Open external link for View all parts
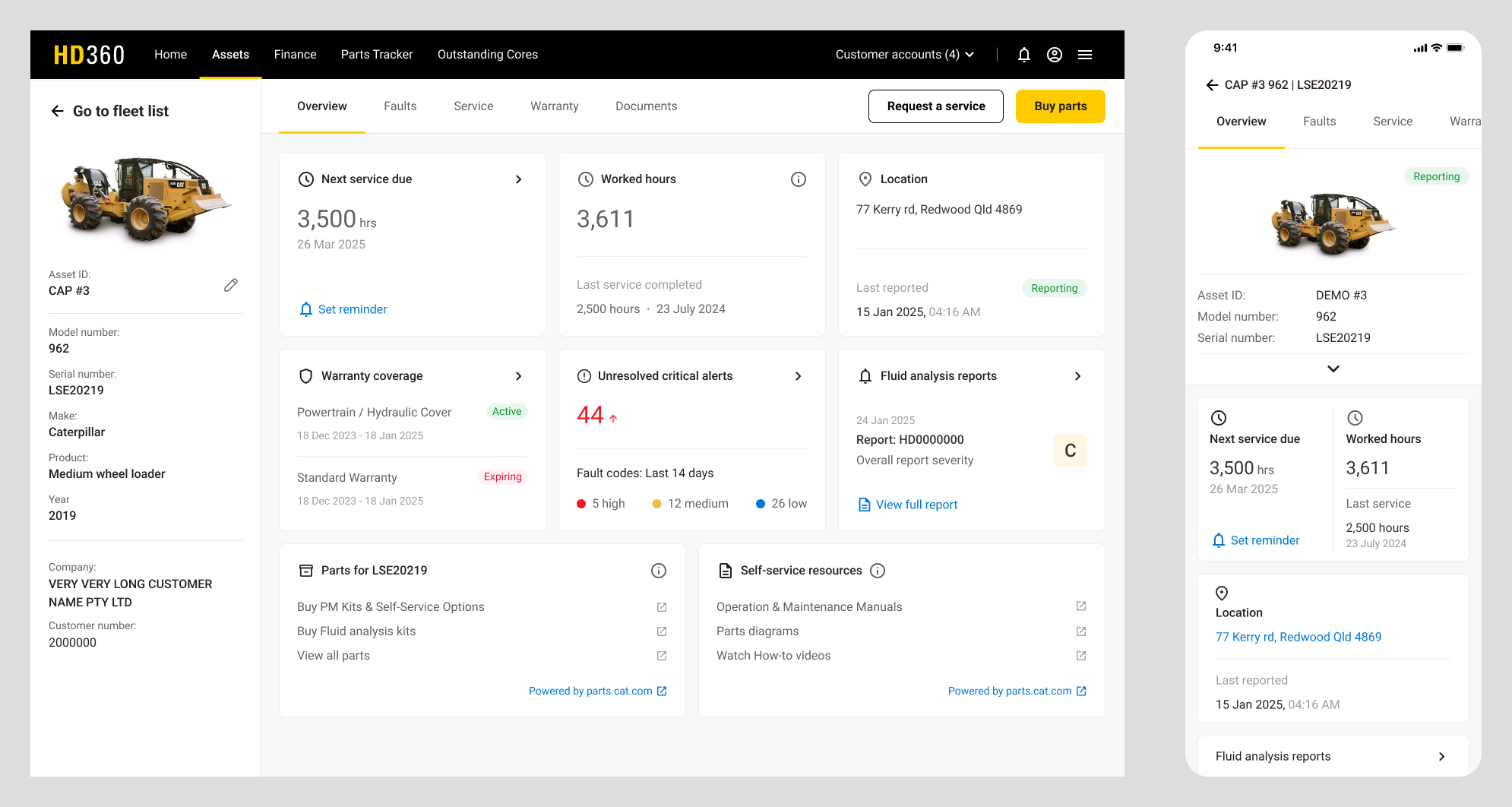This screenshot has height=807, width=1512. (x=662, y=656)
